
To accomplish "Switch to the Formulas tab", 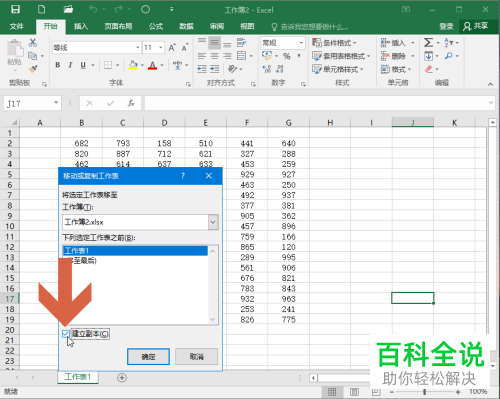I will pyautogui.click(x=156, y=26).
